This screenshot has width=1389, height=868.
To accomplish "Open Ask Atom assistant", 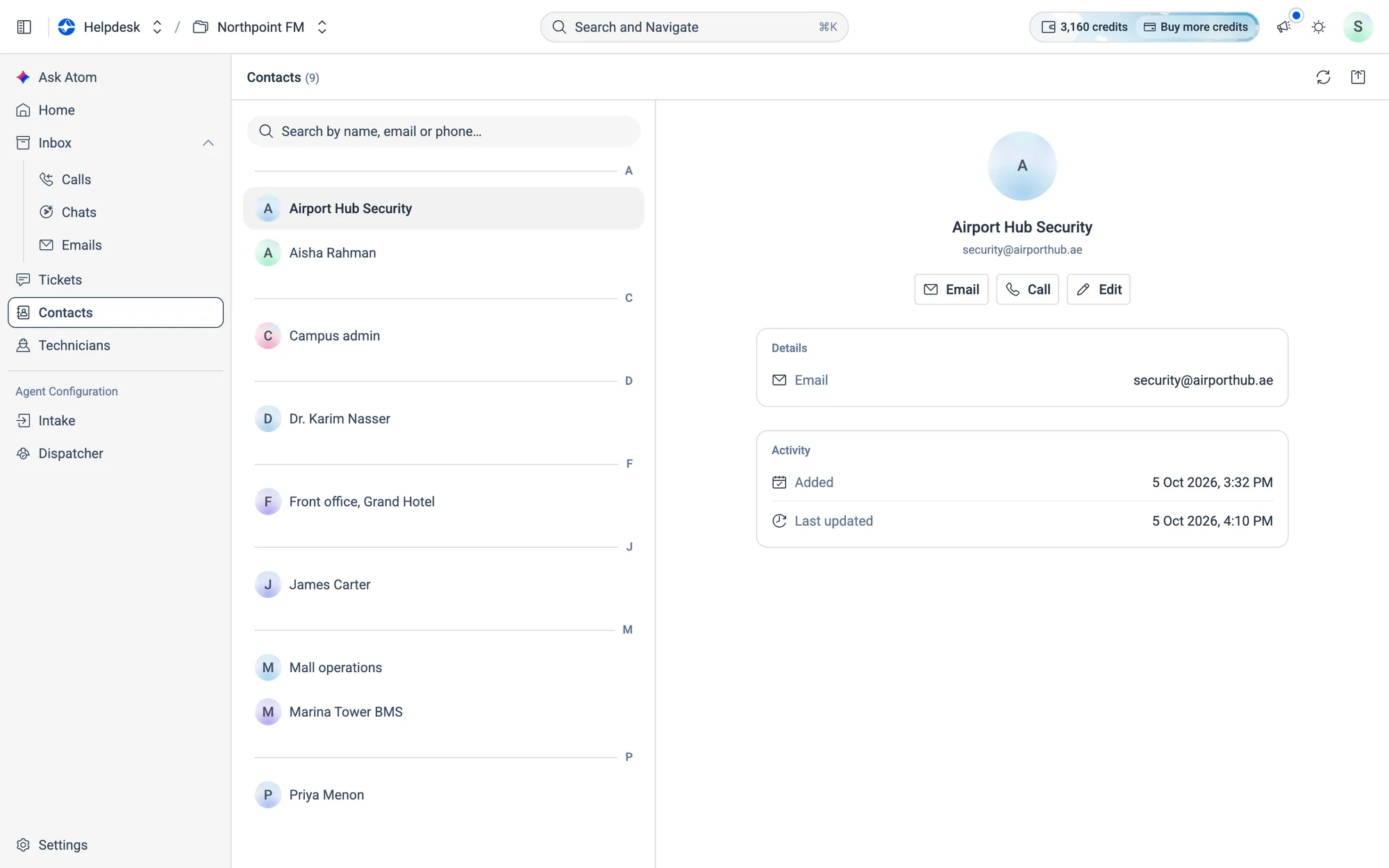I will 115,77.
